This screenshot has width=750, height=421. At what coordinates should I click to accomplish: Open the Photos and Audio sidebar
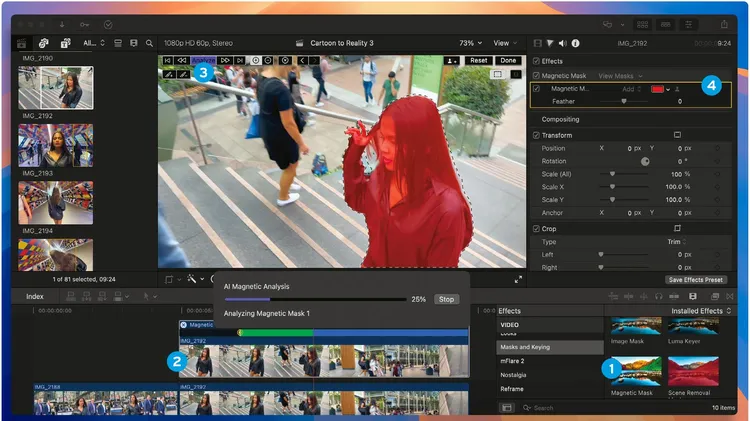coord(44,43)
